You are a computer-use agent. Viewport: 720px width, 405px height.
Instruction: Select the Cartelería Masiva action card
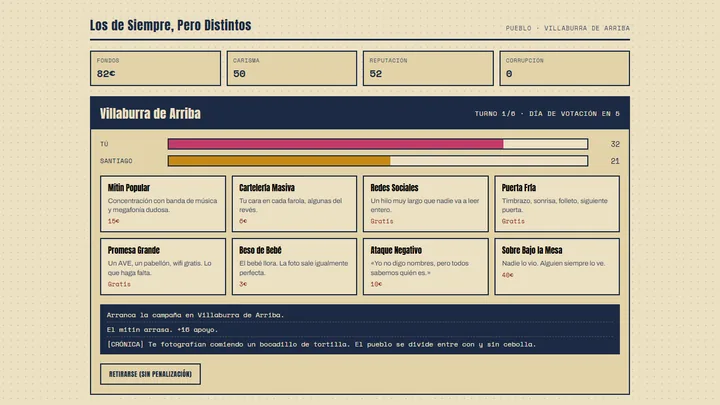coord(294,203)
